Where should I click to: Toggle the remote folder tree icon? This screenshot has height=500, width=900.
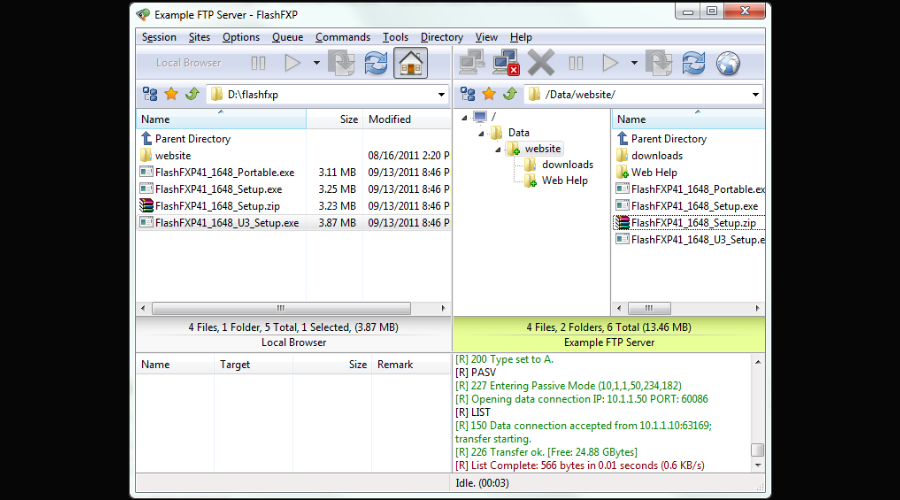[x=468, y=94]
